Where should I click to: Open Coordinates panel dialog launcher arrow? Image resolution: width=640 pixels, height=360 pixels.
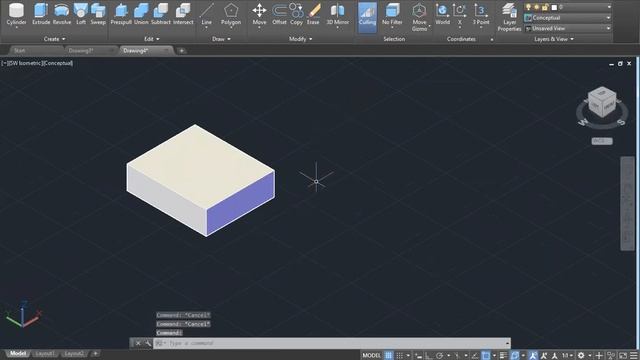pos(491,40)
